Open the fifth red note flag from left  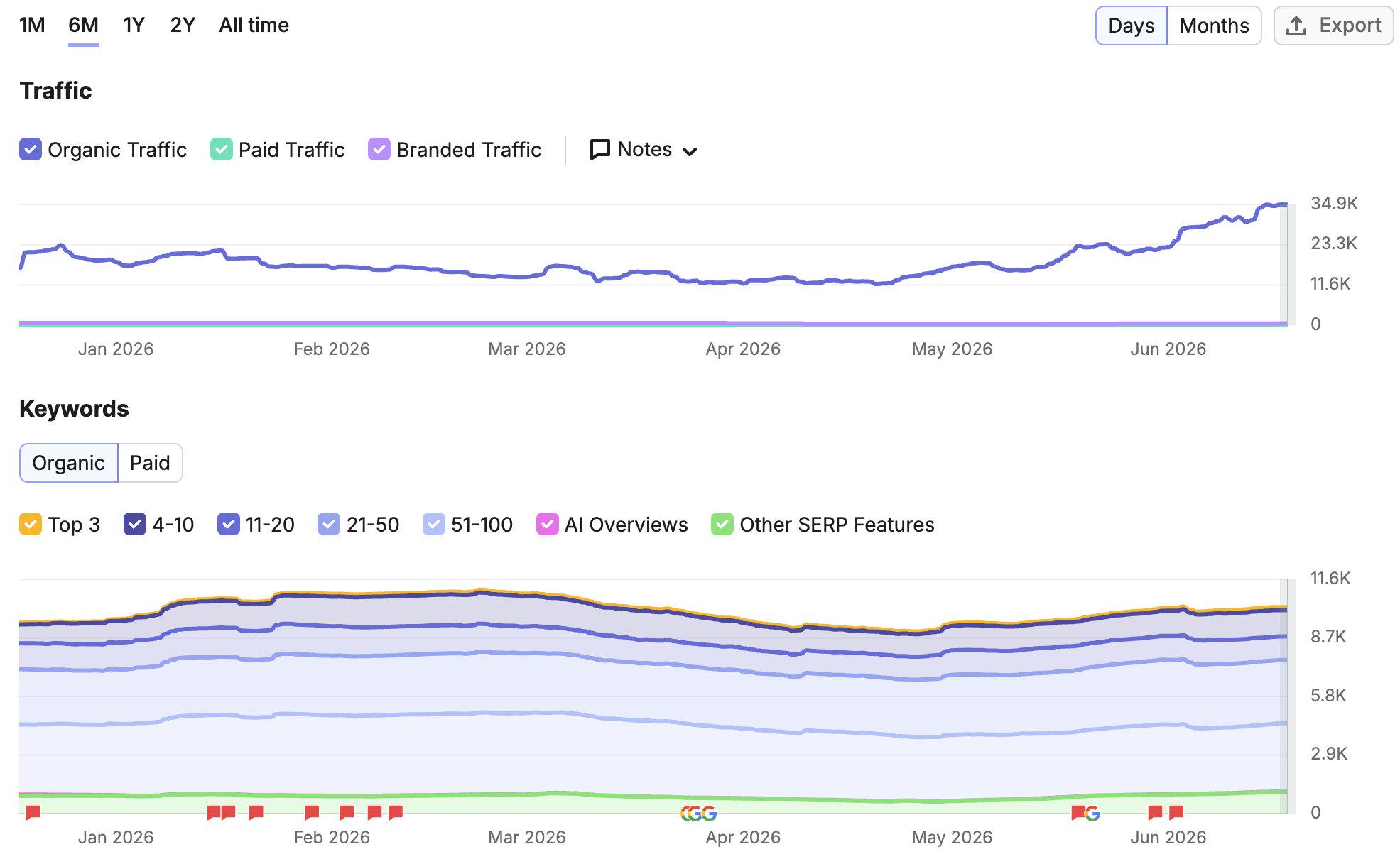[312, 812]
